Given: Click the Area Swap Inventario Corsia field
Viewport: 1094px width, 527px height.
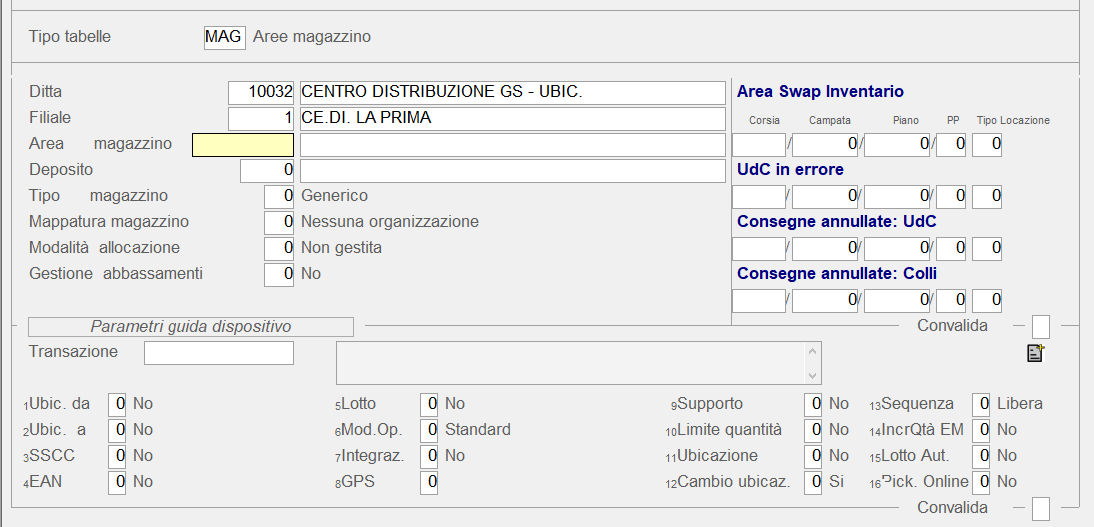Looking at the screenshot, I should pos(758,145).
